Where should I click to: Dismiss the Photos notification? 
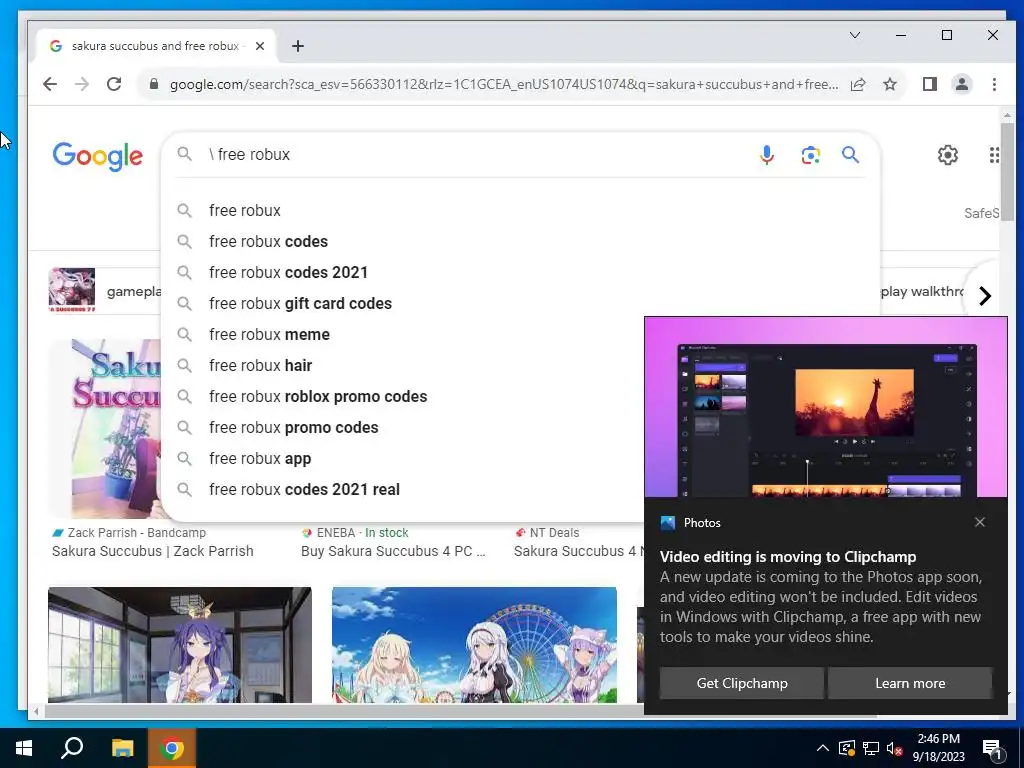[980, 522]
